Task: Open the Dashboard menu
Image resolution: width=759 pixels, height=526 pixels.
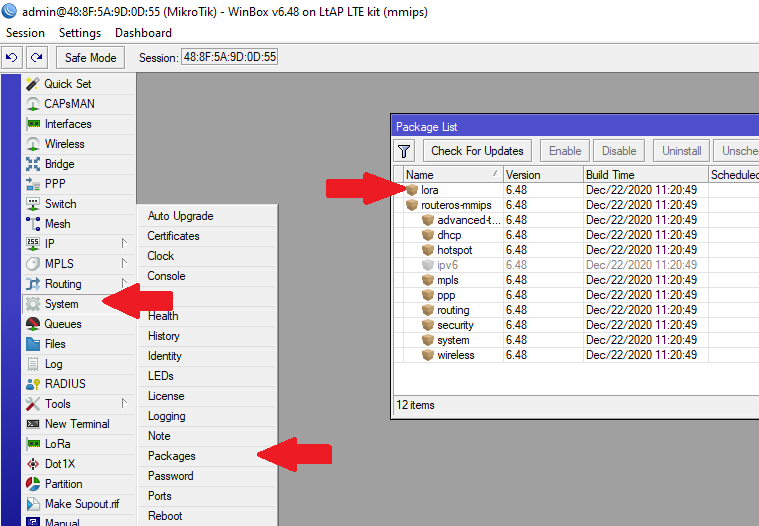Action: click(x=143, y=33)
